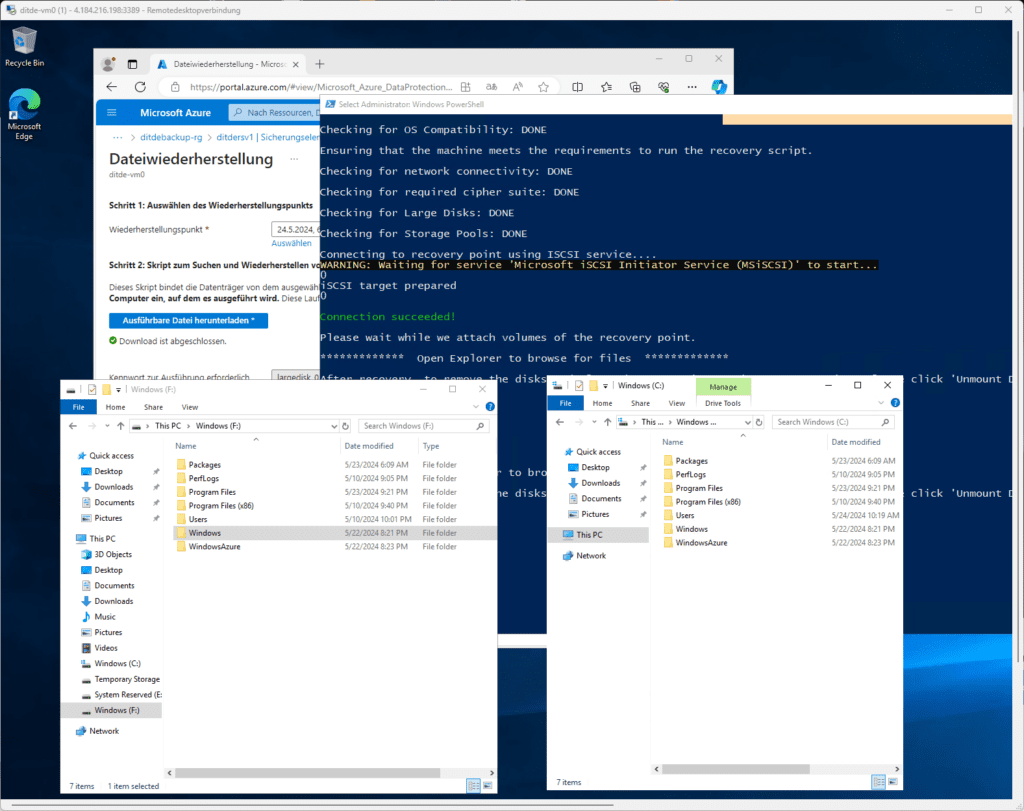
Task: Add a new tab in Edge
Action: 319,64
